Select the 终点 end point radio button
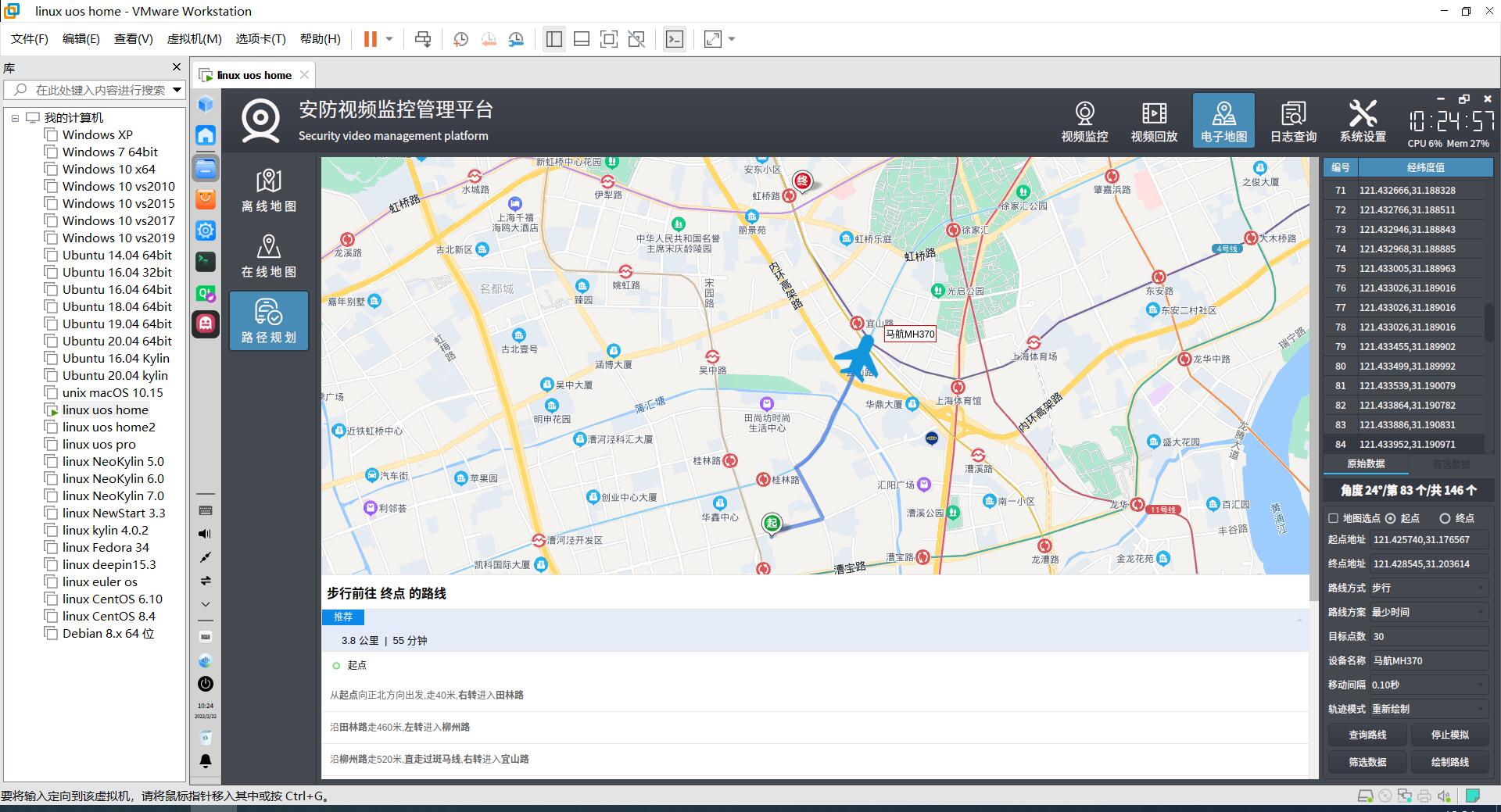 point(1445,518)
